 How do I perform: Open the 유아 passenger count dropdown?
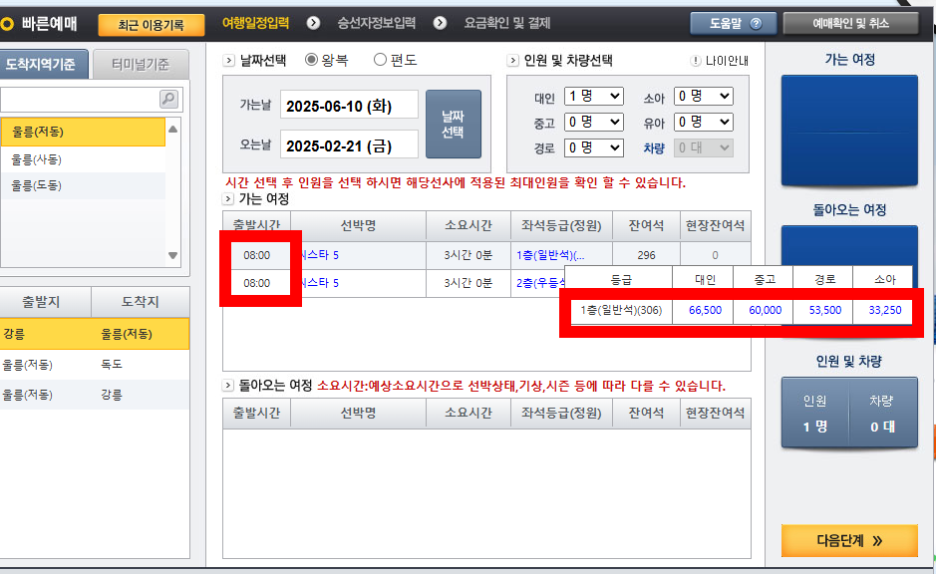(x=703, y=122)
